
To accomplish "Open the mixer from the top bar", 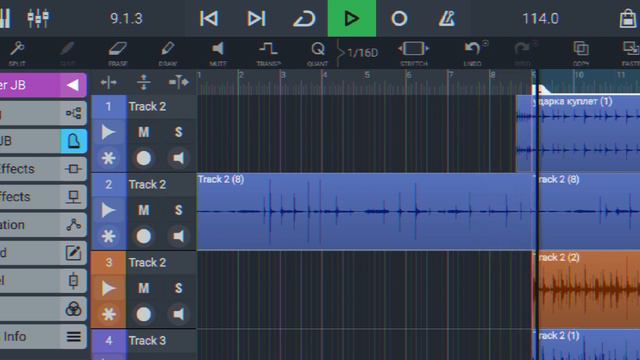I will point(38,18).
